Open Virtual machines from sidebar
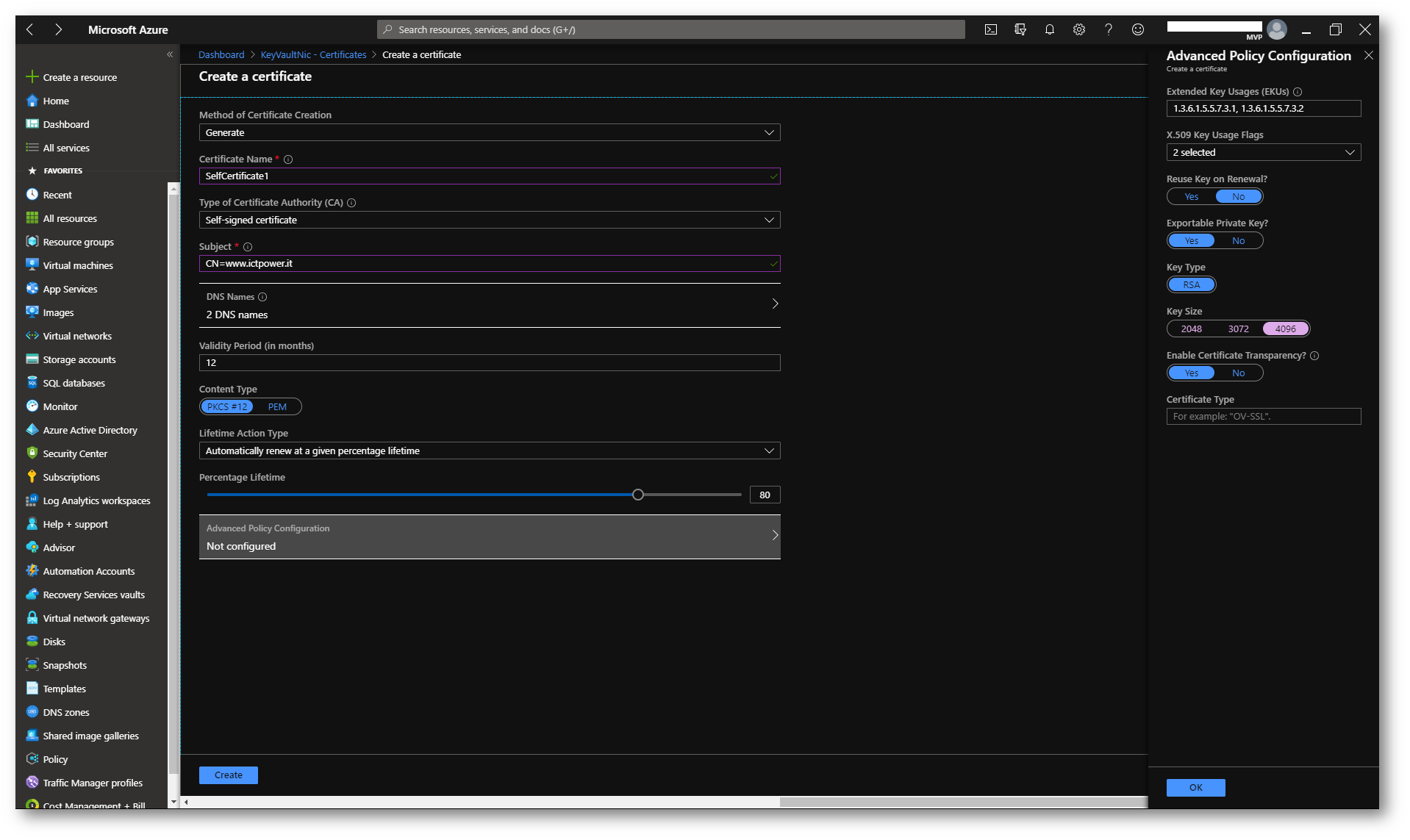This screenshot has width=1410, height=840. [x=77, y=265]
